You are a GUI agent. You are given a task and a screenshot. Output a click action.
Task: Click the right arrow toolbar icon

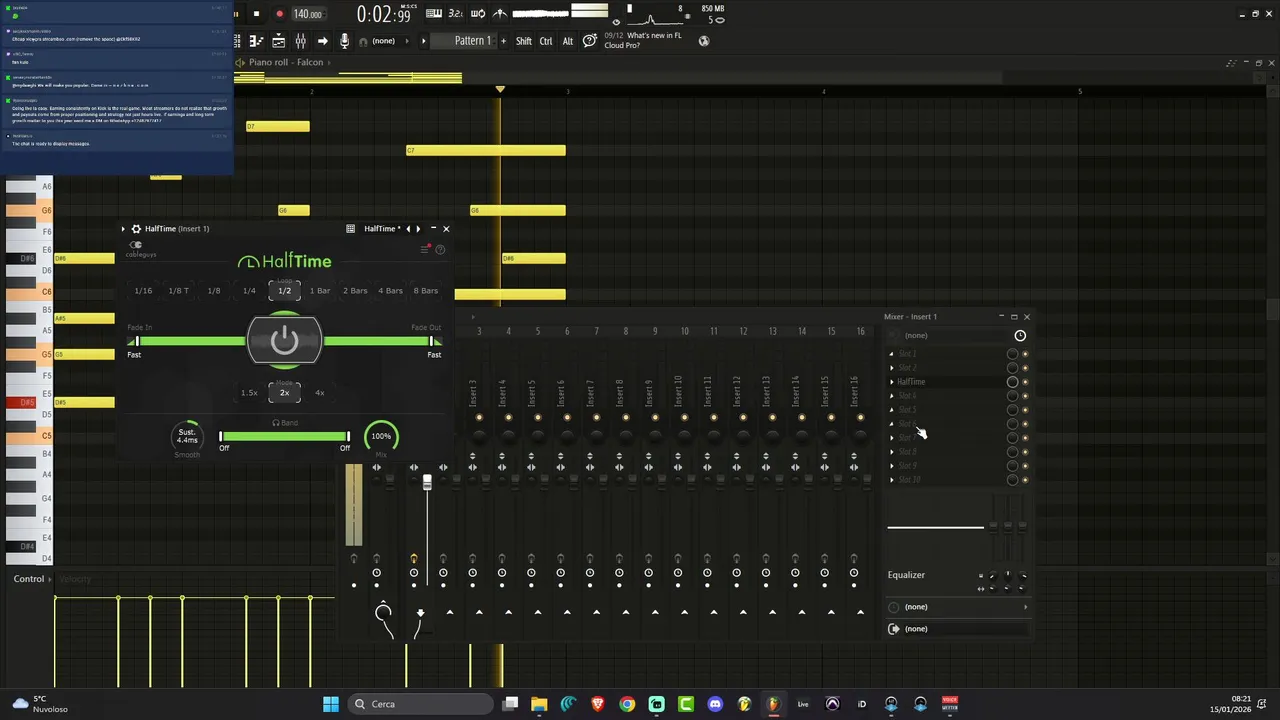click(x=322, y=41)
